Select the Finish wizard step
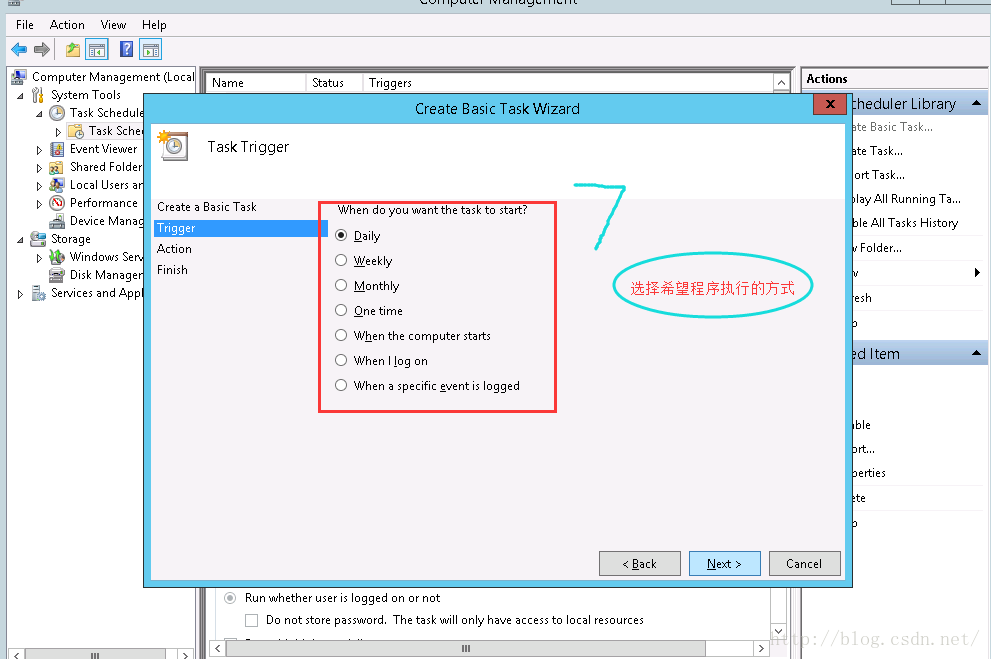Screen dimensions: 991x659 point(173,270)
